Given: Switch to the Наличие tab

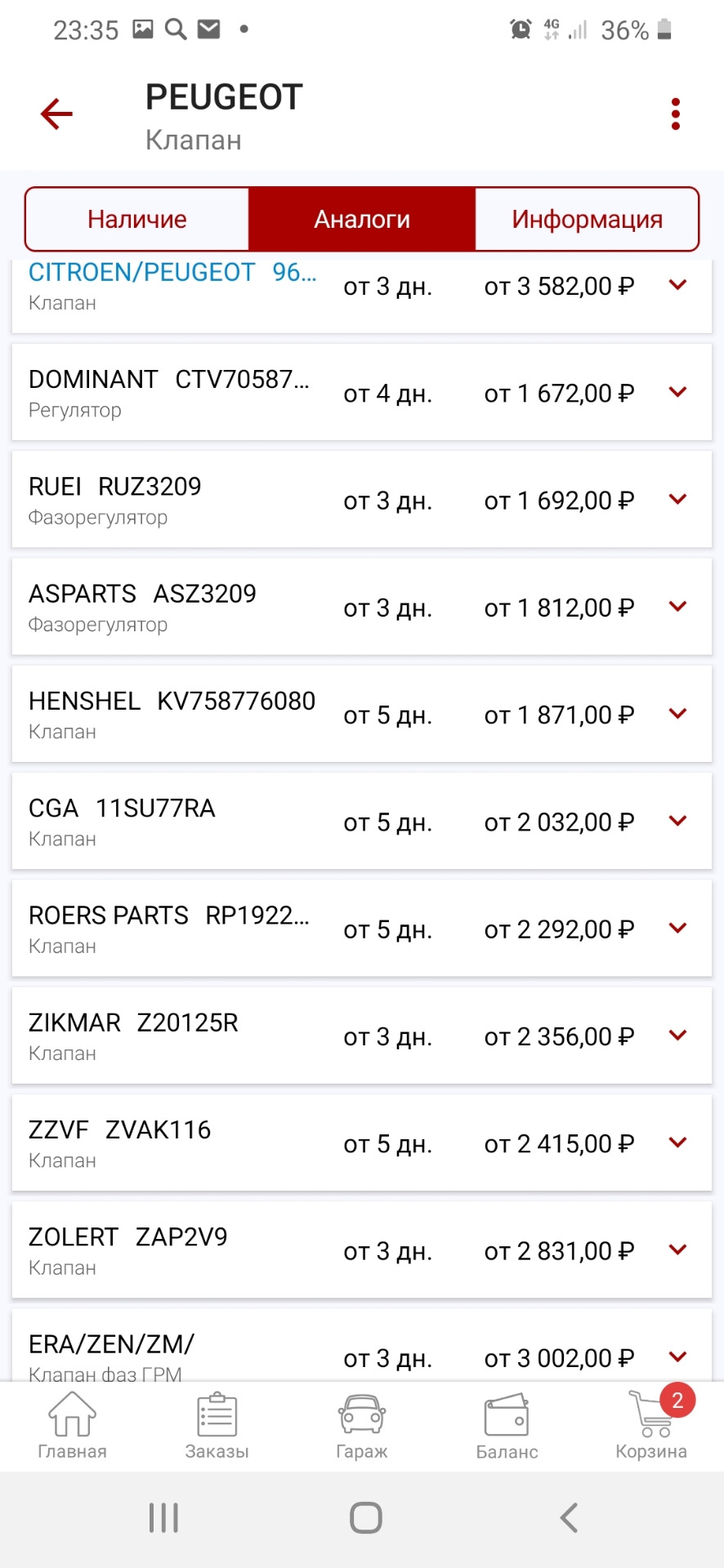Looking at the screenshot, I should point(137,219).
